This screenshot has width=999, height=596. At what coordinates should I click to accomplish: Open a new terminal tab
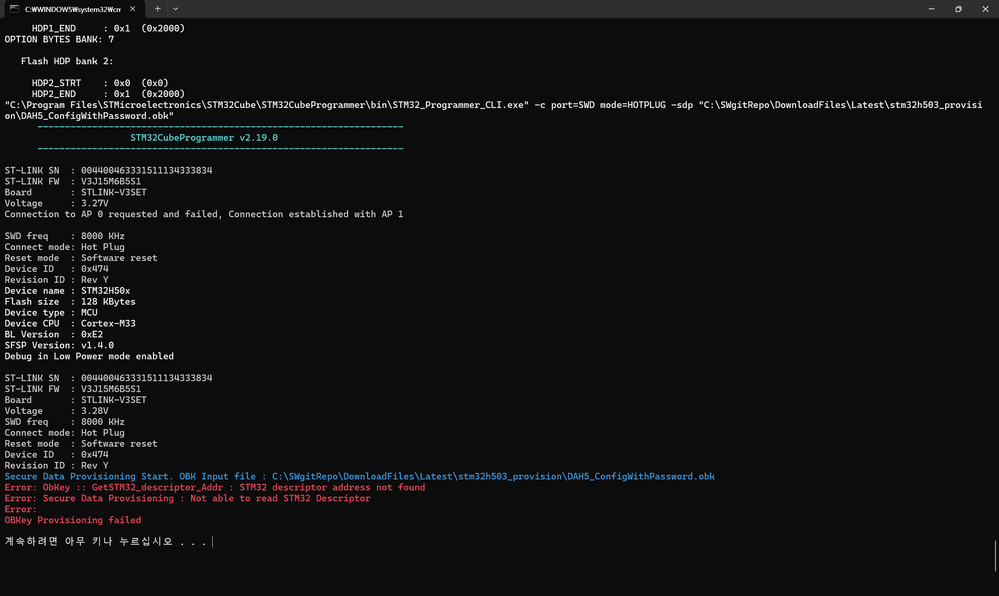157,9
